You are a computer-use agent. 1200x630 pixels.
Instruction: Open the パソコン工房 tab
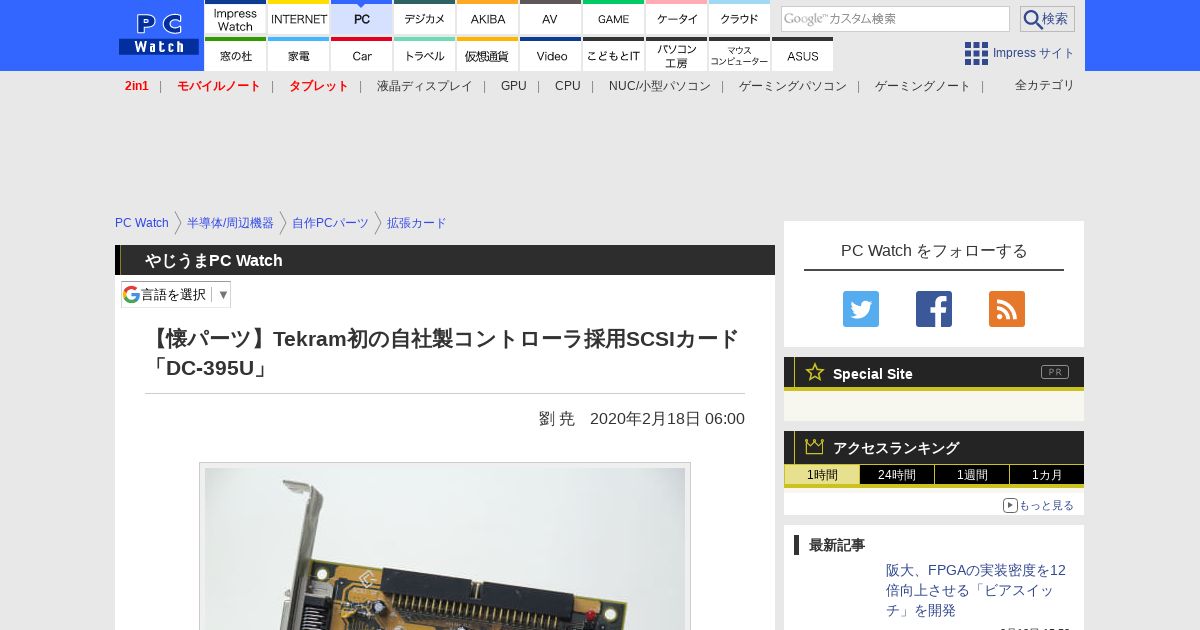tap(677, 55)
